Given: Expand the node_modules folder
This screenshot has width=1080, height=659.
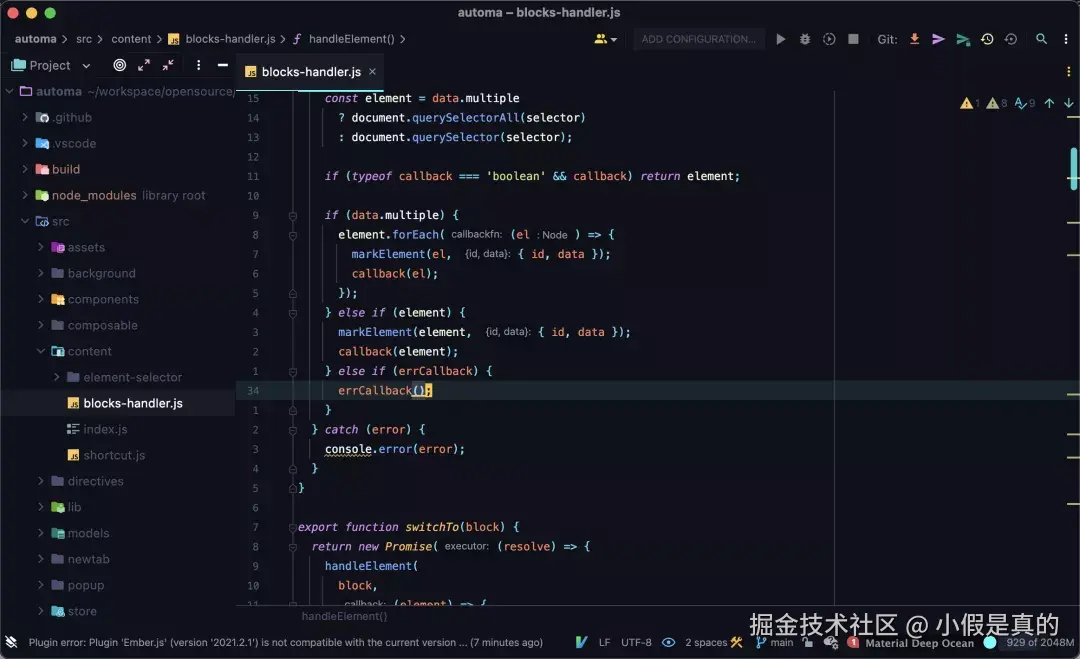Looking at the screenshot, I should [25, 195].
